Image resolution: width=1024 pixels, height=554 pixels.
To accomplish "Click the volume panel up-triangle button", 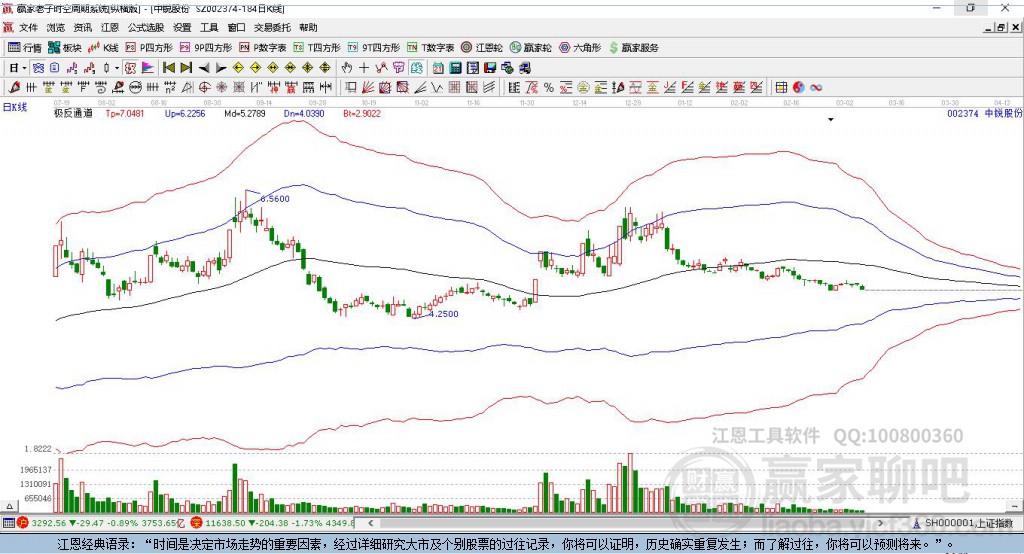I will coord(9,506).
